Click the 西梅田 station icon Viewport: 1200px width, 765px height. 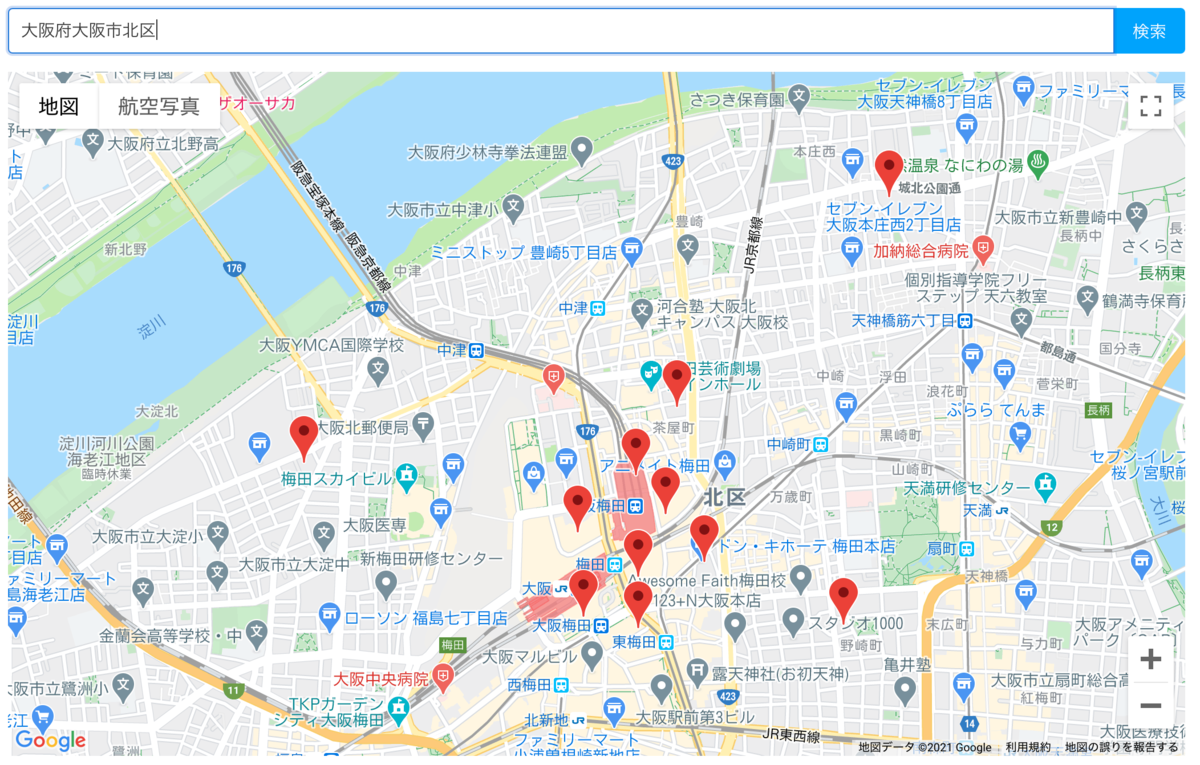pos(562,686)
